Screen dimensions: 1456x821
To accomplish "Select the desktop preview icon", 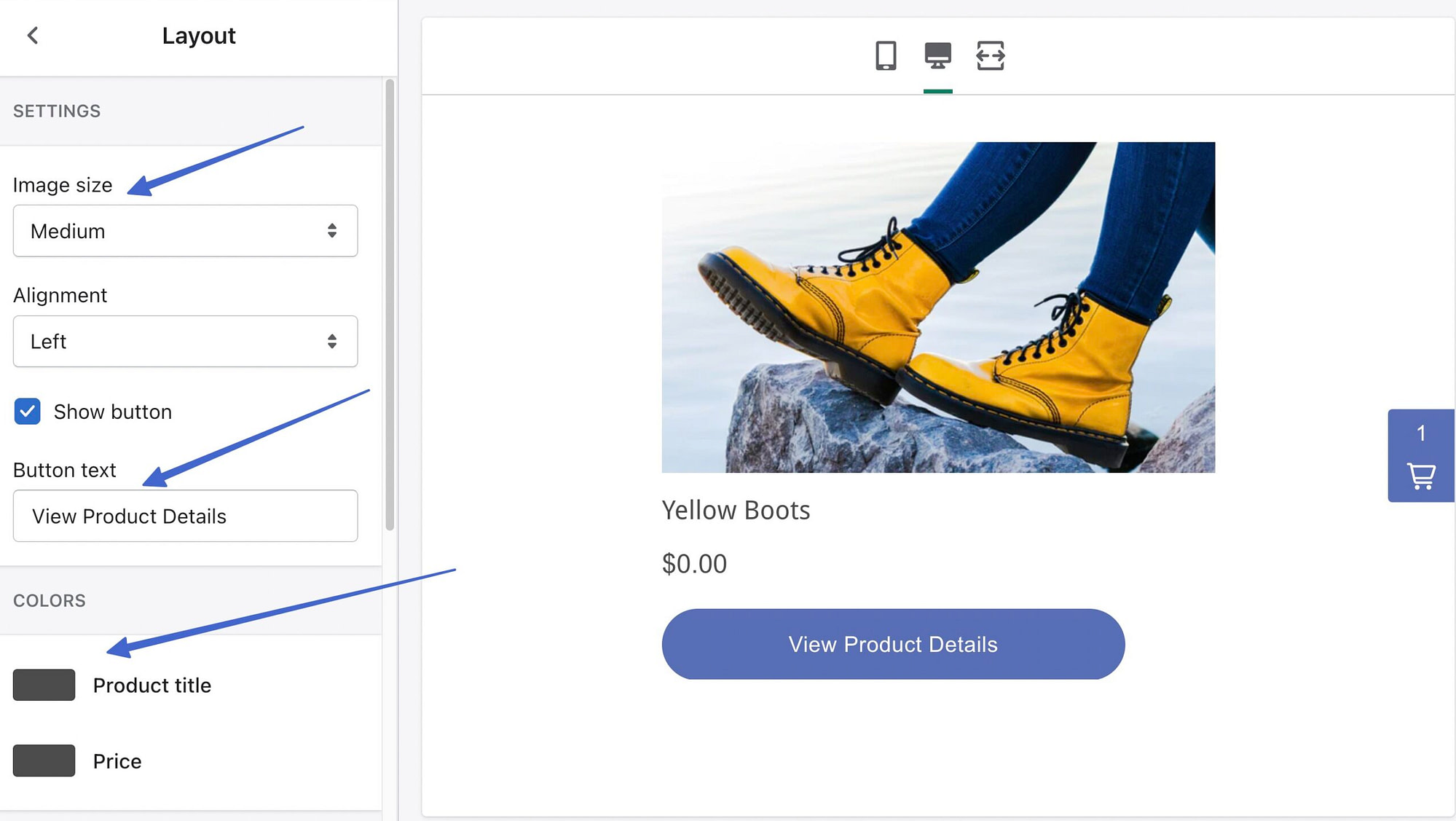I will 937,55.
